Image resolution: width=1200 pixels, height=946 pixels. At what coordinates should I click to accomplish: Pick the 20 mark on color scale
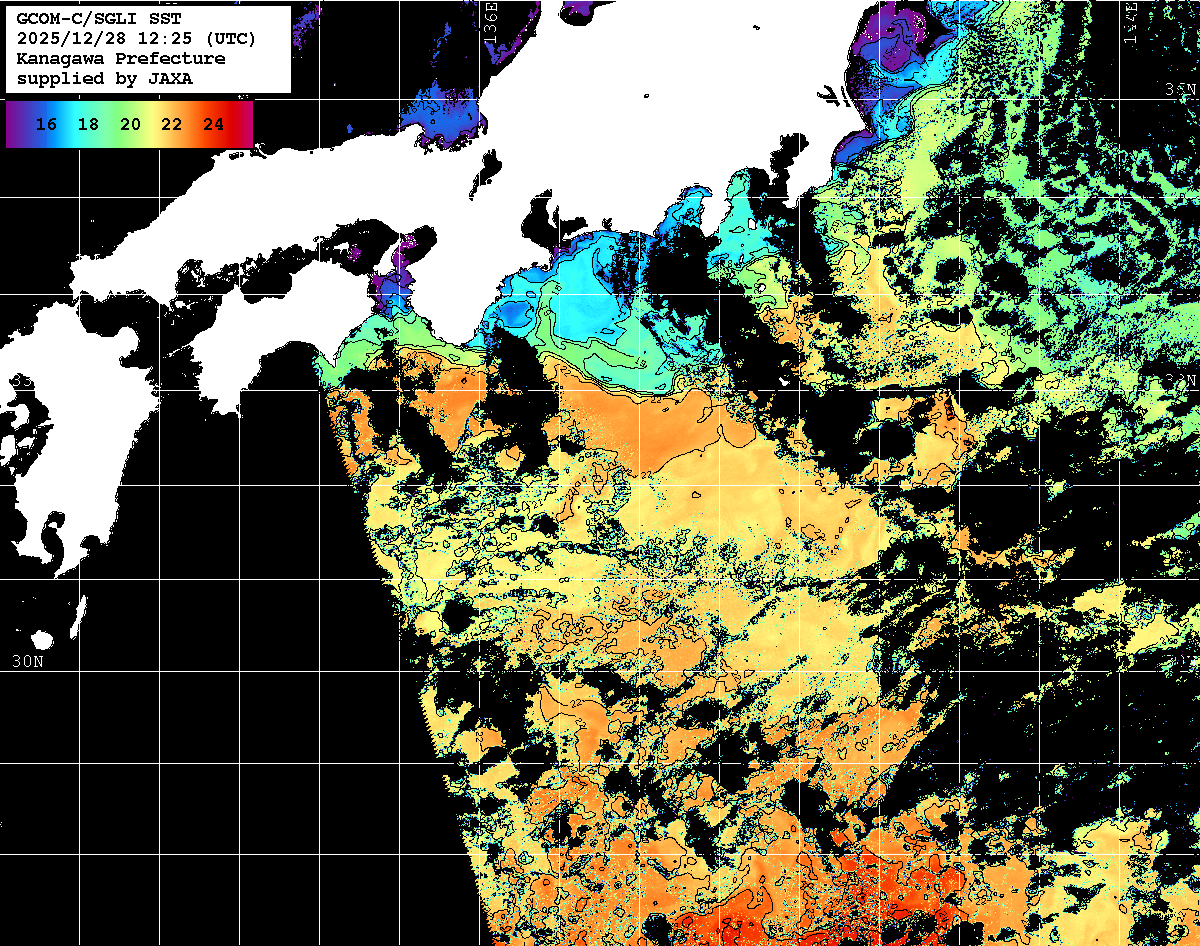click(129, 125)
